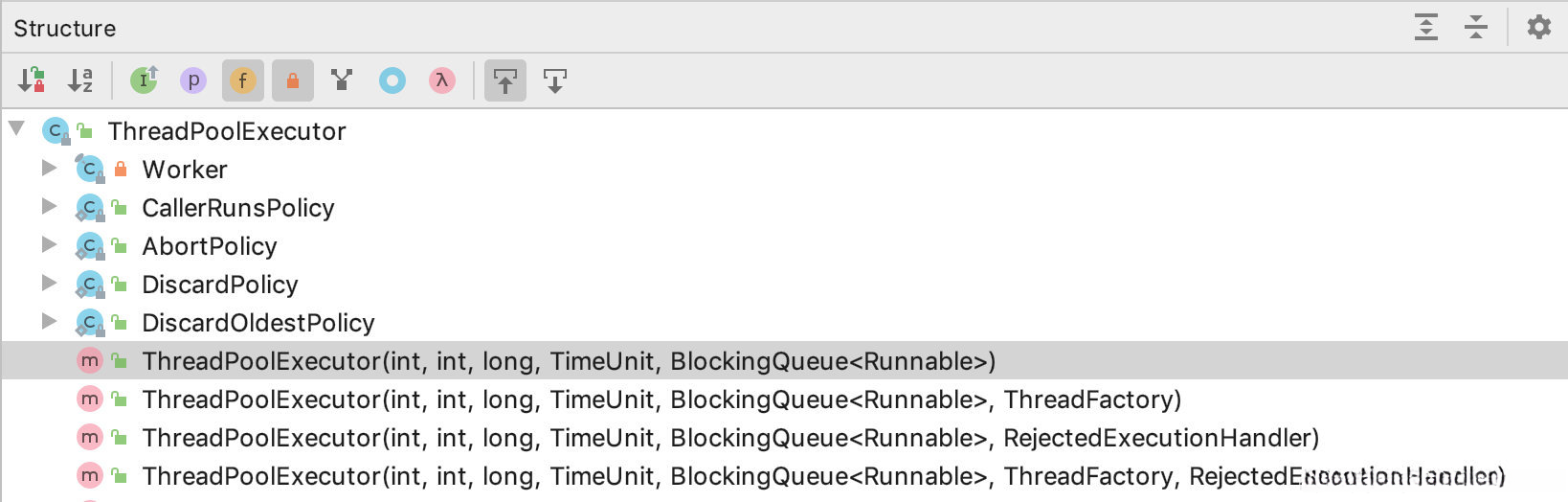Click Sort Alphabetically icon
This screenshot has width=1568, height=502.
(x=80, y=80)
